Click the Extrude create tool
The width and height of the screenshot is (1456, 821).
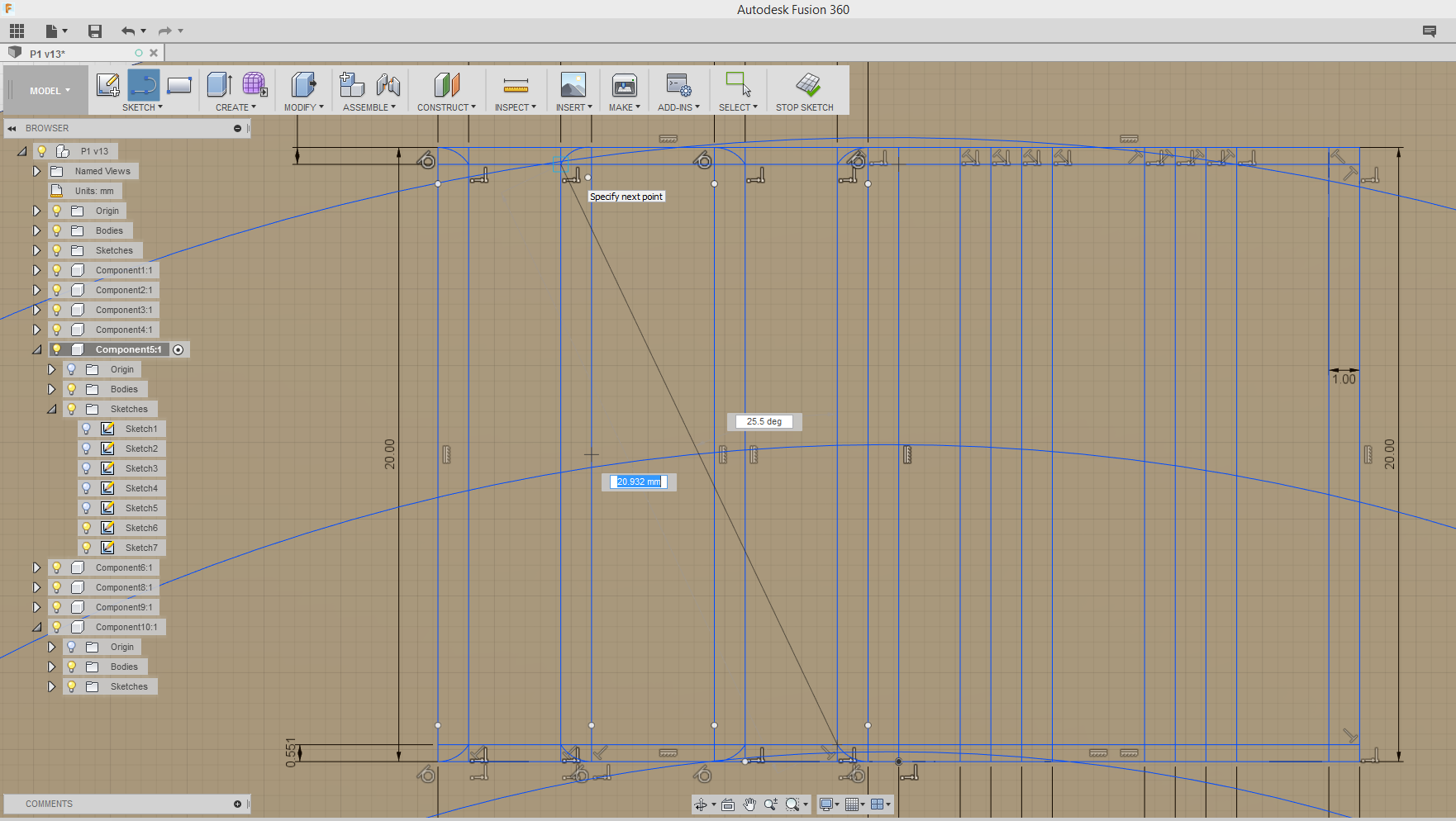pyautogui.click(x=219, y=84)
